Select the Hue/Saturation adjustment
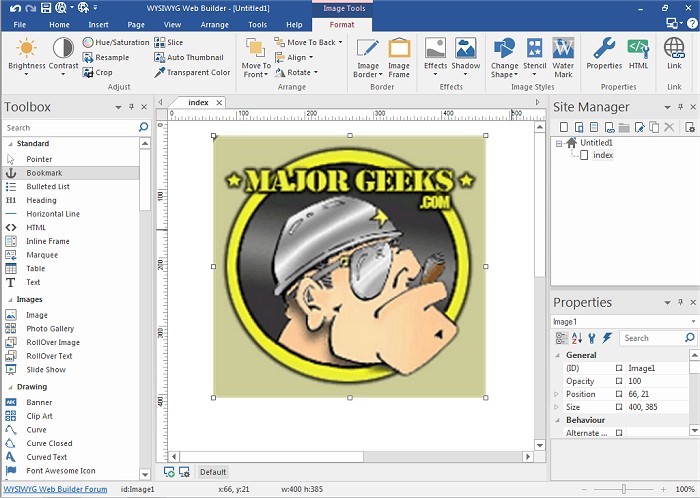700x498 pixels. point(116,43)
